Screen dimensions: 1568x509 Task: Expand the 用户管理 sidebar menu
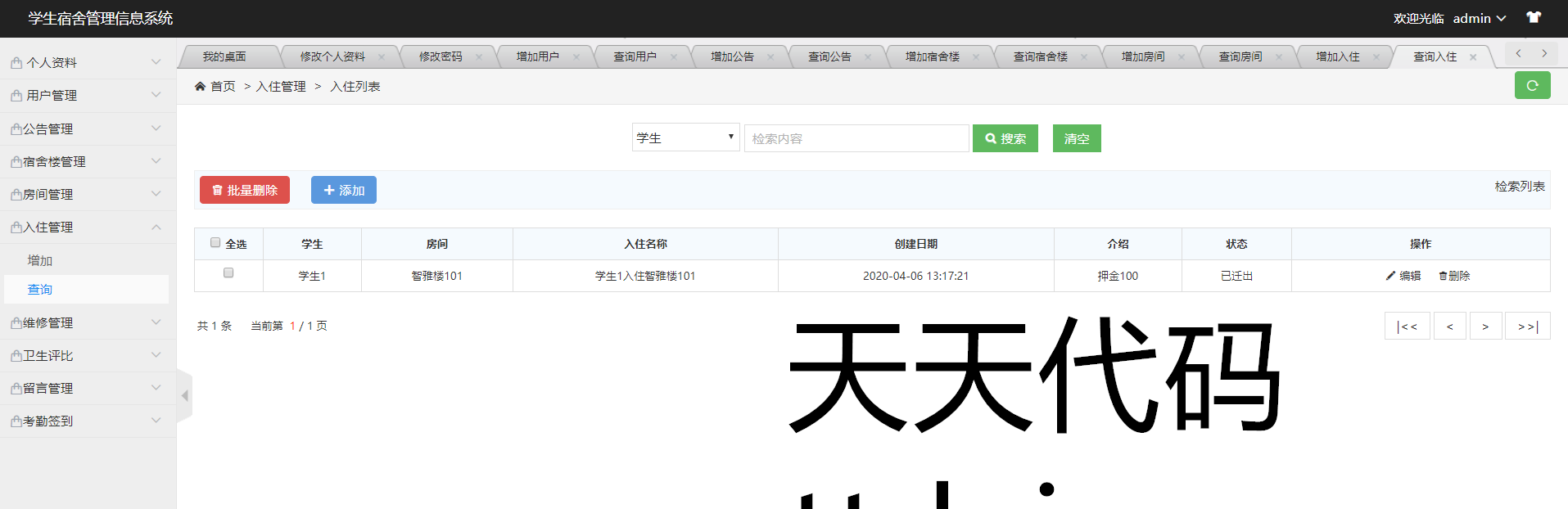pyautogui.click(x=88, y=96)
